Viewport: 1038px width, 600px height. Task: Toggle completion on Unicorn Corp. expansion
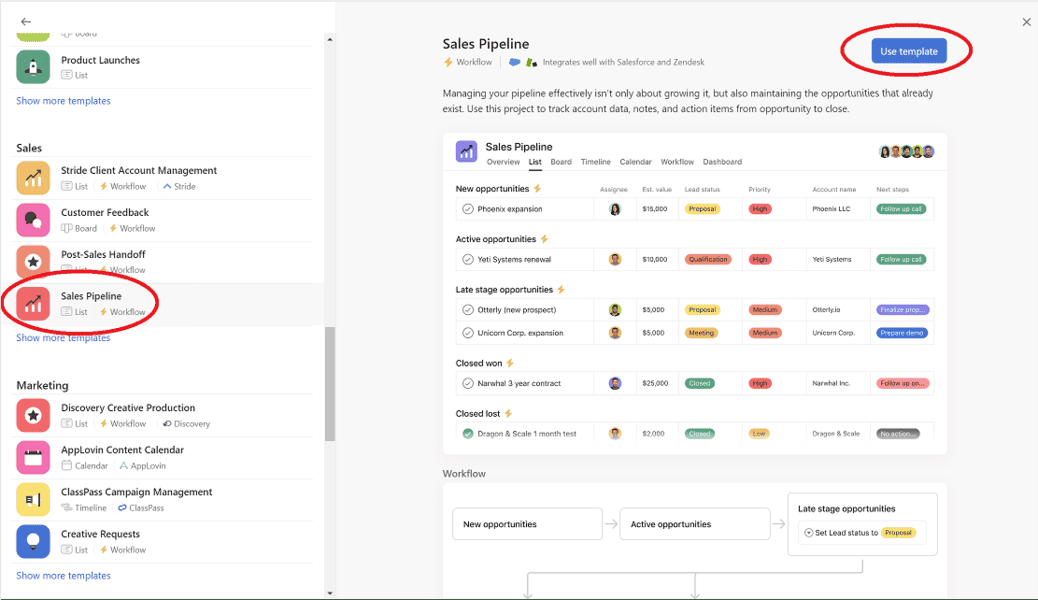pyautogui.click(x=469, y=333)
